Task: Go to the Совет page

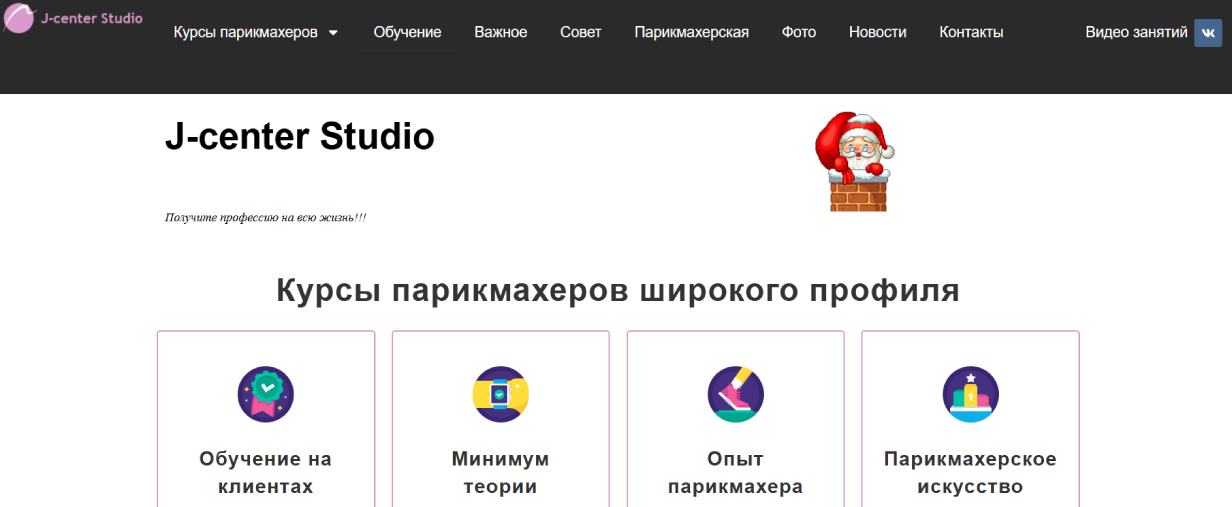Action: [x=581, y=32]
